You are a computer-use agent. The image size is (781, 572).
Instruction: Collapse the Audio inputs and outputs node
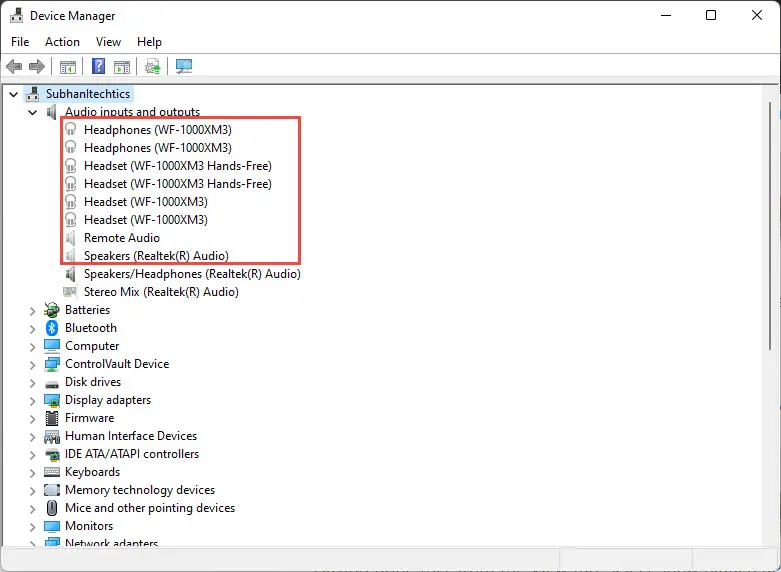click(33, 113)
